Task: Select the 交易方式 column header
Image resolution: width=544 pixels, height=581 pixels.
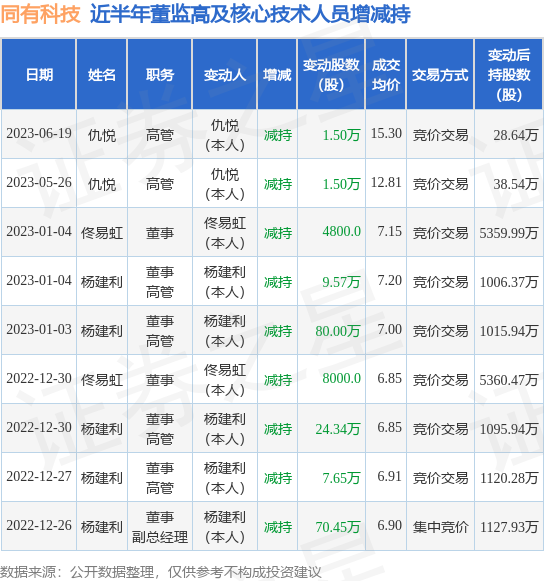Action: [440, 74]
